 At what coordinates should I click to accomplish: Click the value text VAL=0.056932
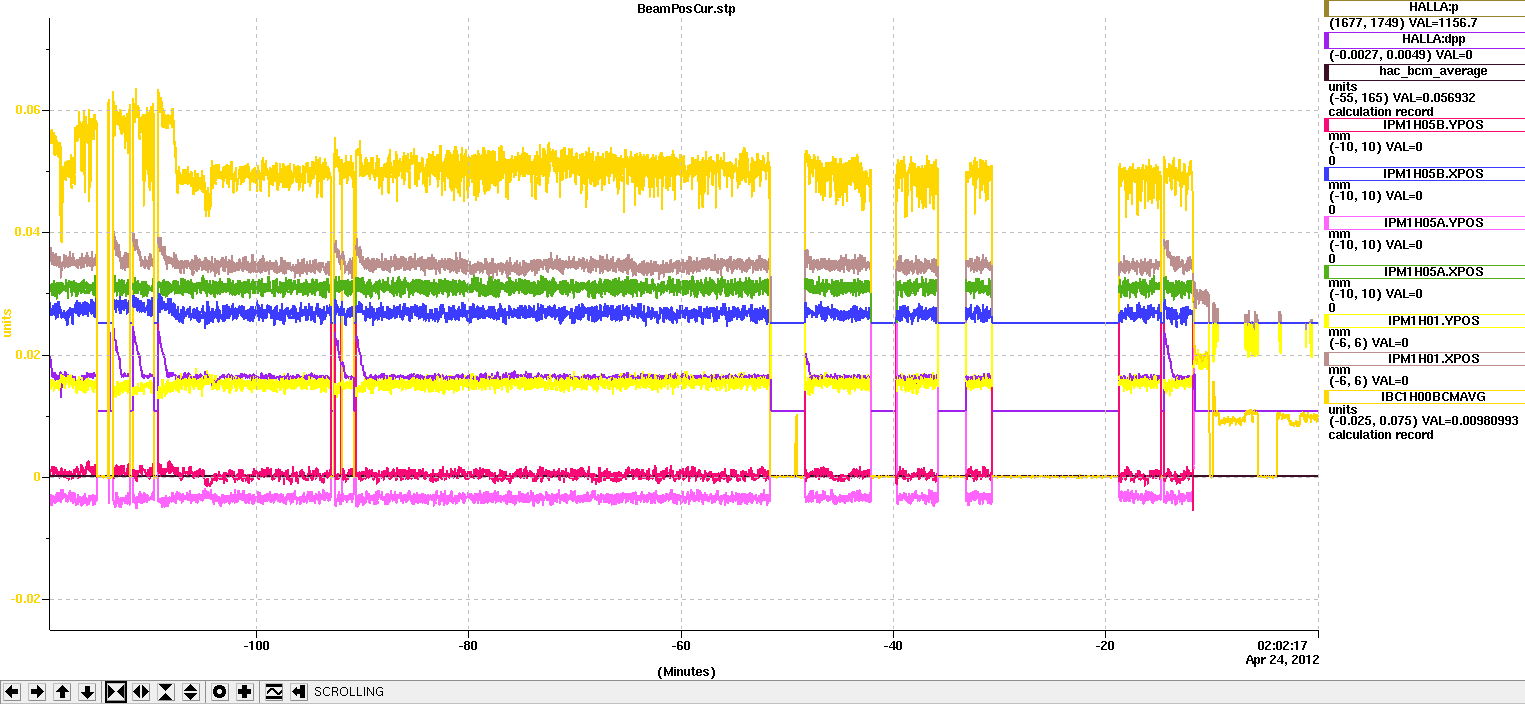click(x=1436, y=98)
